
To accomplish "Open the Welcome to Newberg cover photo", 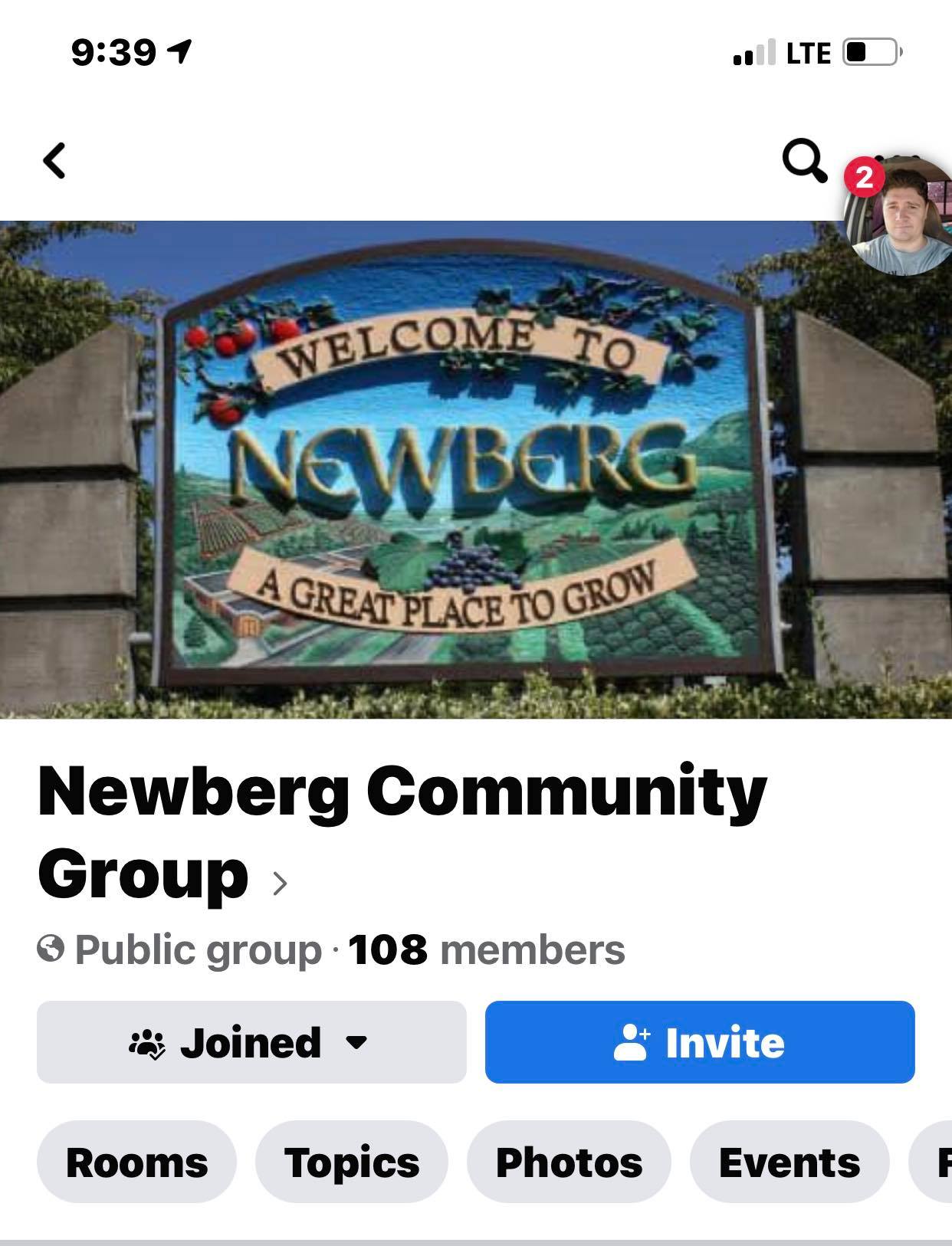I will pyautogui.click(x=476, y=470).
